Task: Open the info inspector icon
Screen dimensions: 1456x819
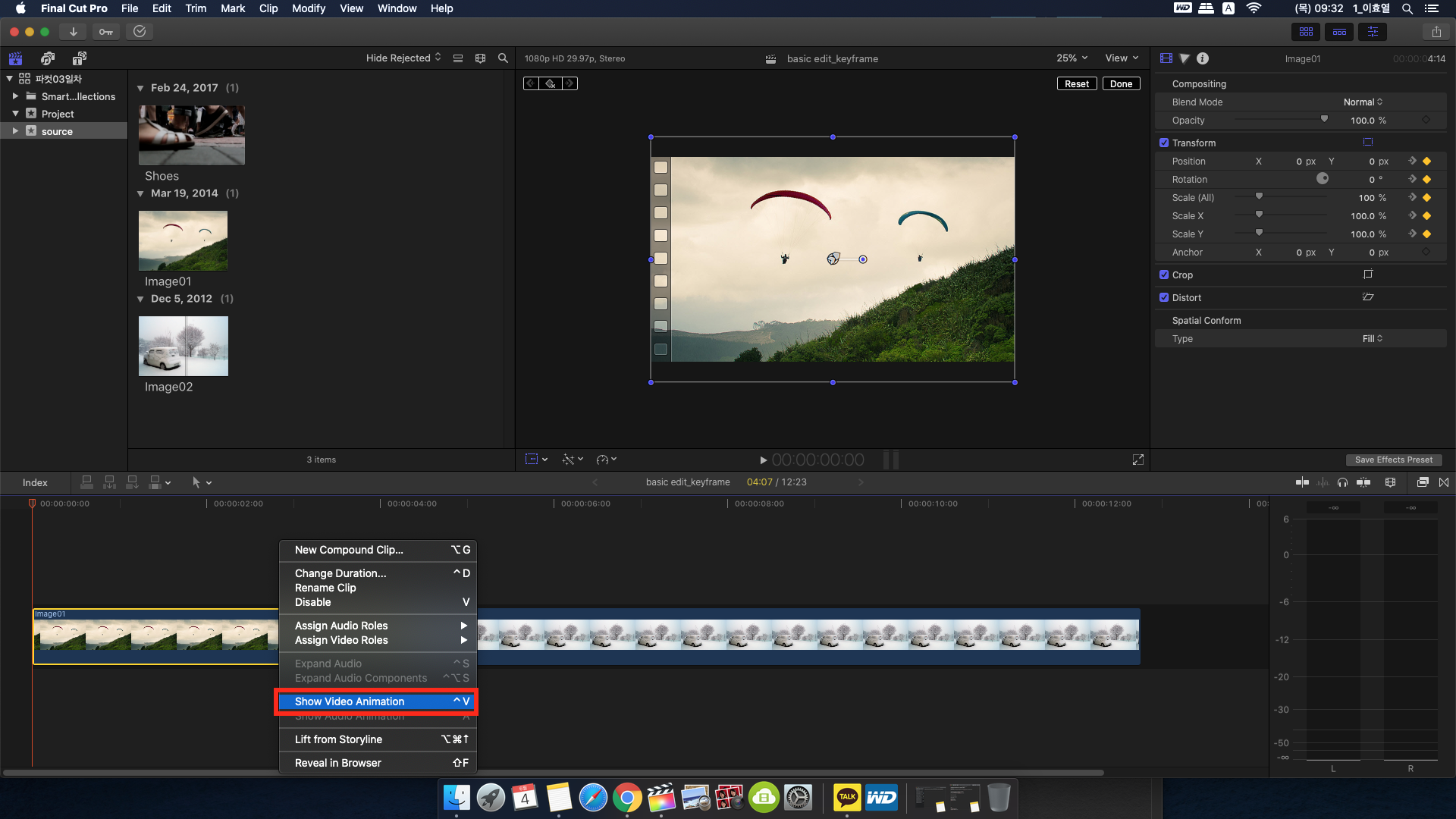Action: click(x=1203, y=58)
